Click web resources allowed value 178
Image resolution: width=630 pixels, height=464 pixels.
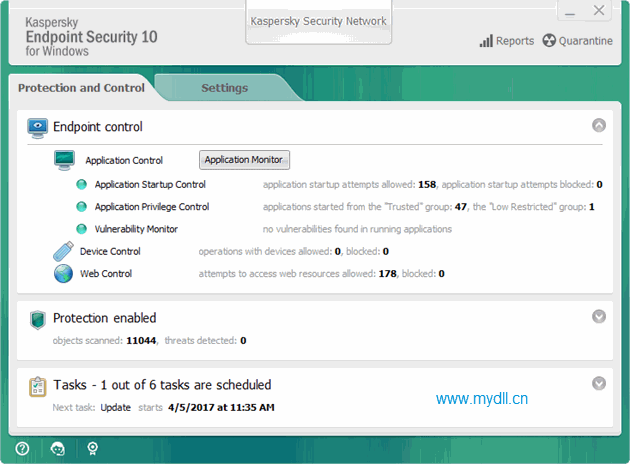(x=387, y=274)
